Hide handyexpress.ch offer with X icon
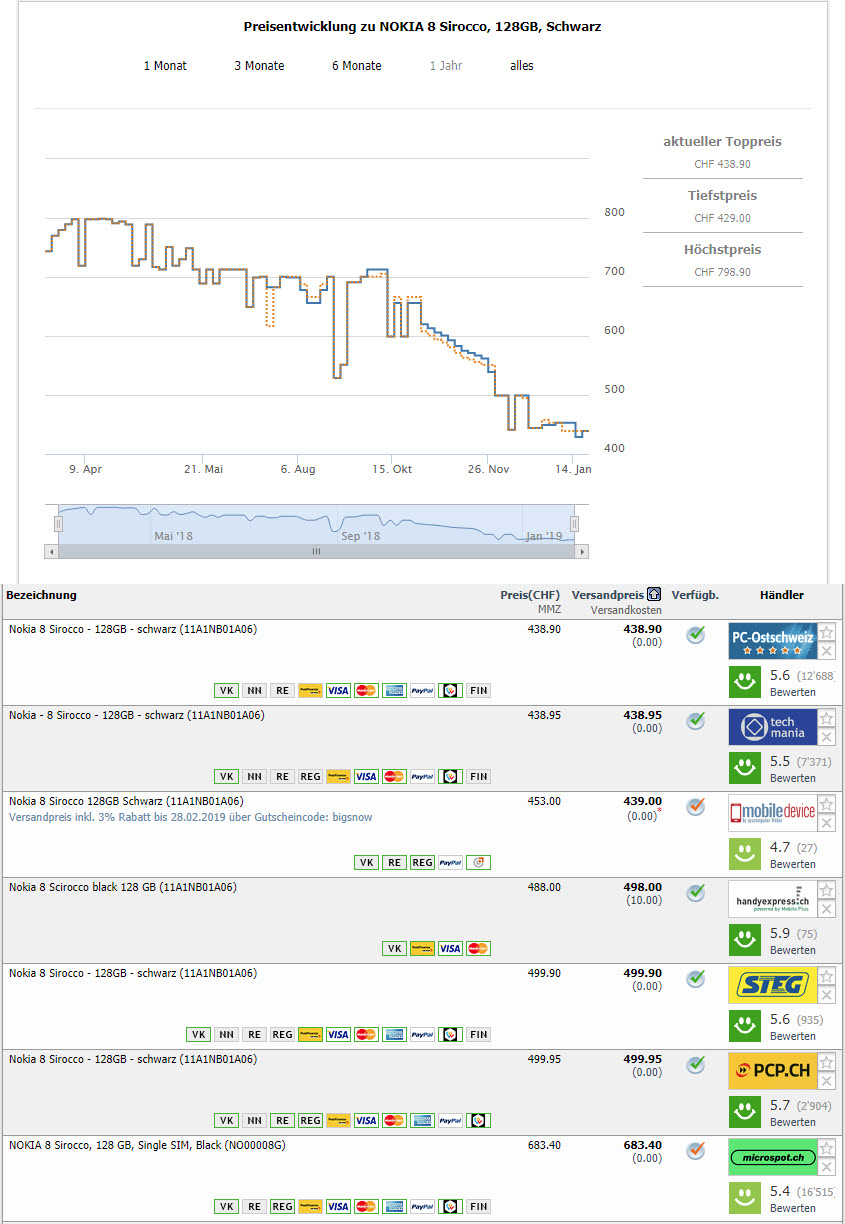Image resolution: width=845 pixels, height=1224 pixels. (827, 909)
